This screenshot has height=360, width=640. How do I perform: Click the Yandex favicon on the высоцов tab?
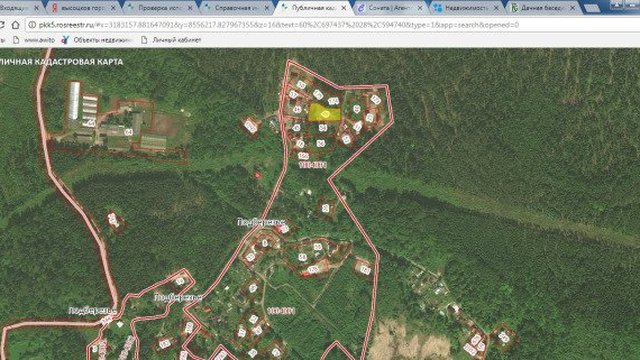(55, 8)
